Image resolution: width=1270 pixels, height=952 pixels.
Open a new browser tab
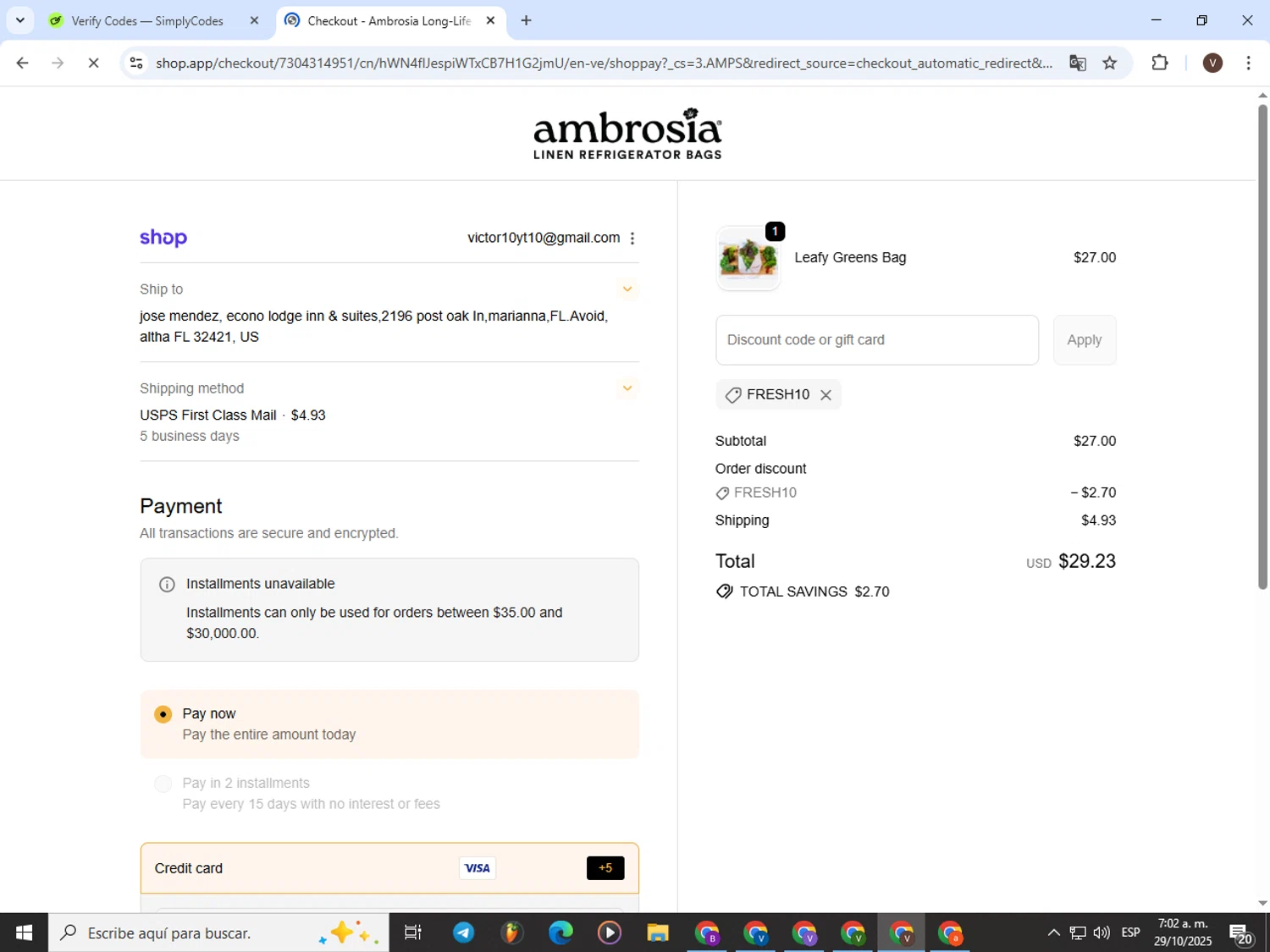point(526,20)
